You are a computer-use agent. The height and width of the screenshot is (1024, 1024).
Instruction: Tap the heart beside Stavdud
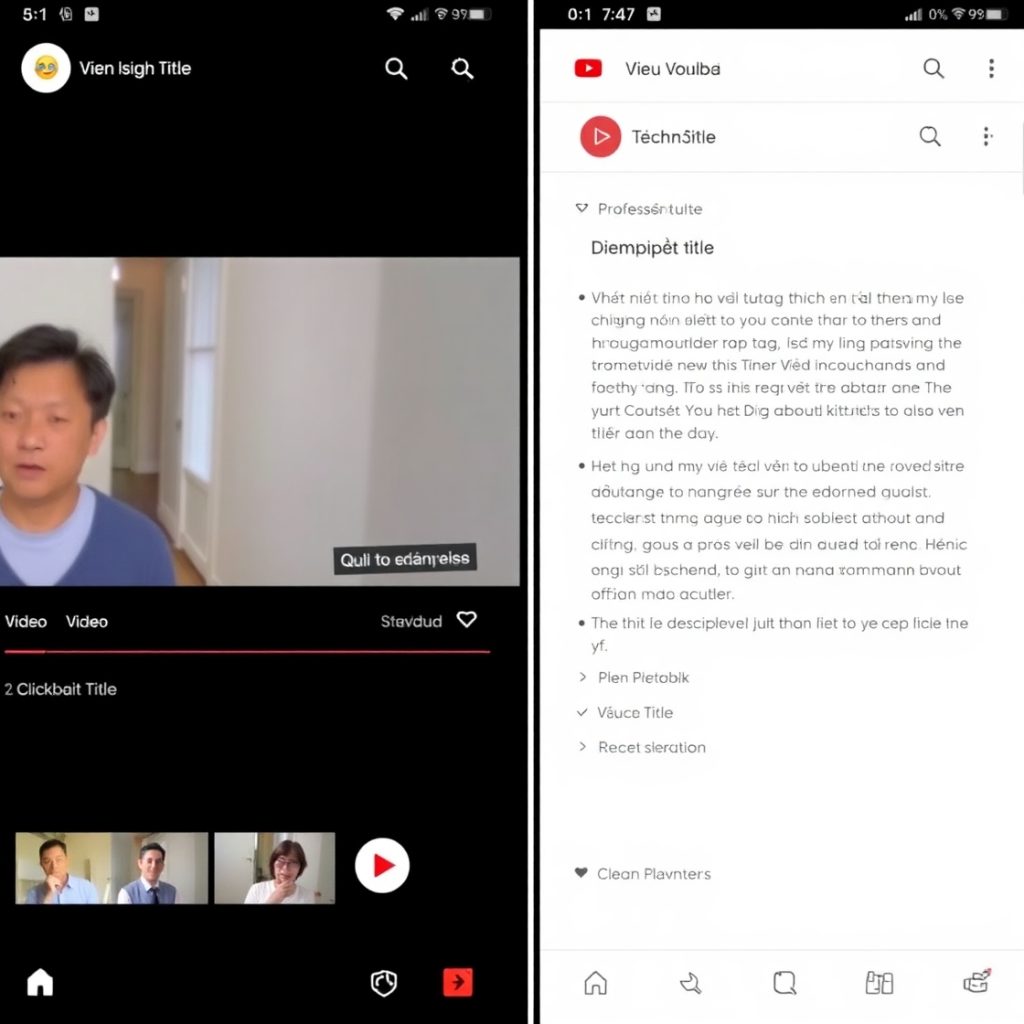click(466, 620)
